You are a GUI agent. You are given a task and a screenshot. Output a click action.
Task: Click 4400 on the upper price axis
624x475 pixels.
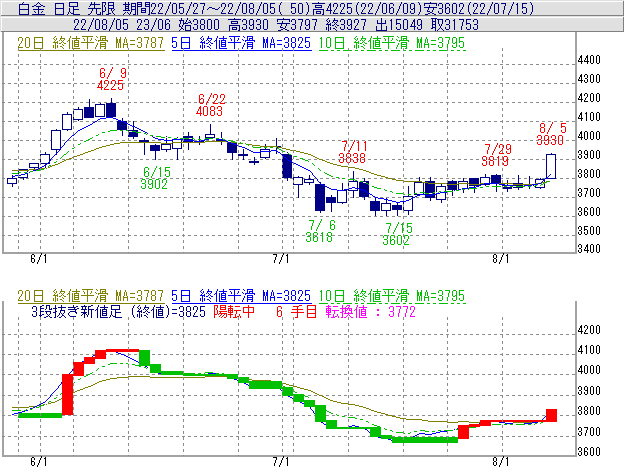tap(591, 61)
